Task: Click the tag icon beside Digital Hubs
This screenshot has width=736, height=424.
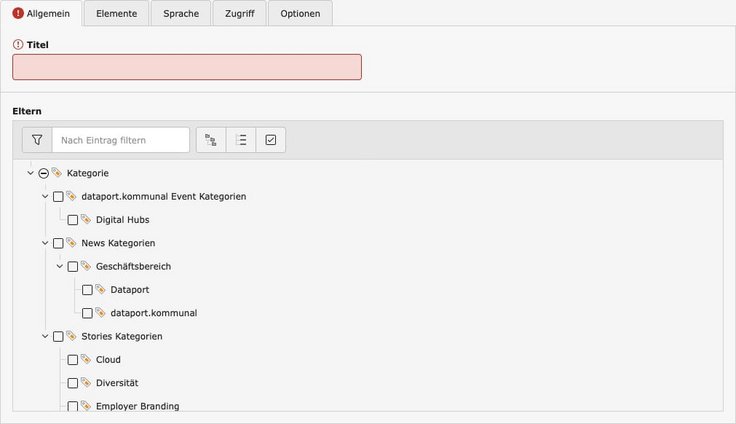Action: click(x=85, y=220)
